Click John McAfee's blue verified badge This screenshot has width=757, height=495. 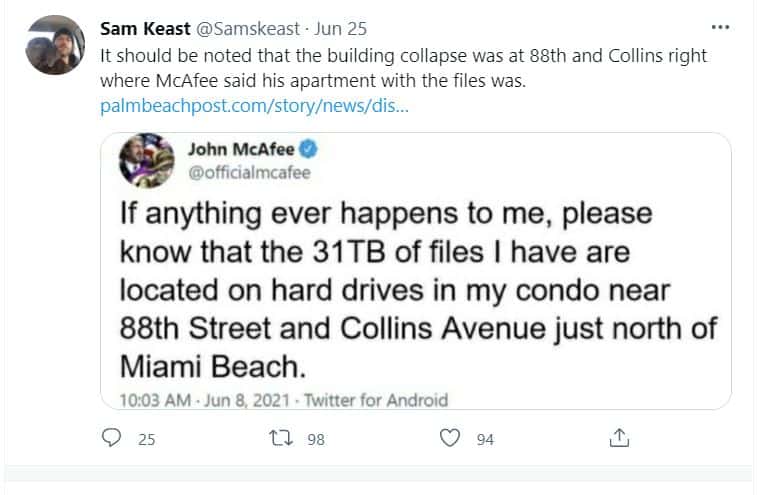(x=310, y=151)
